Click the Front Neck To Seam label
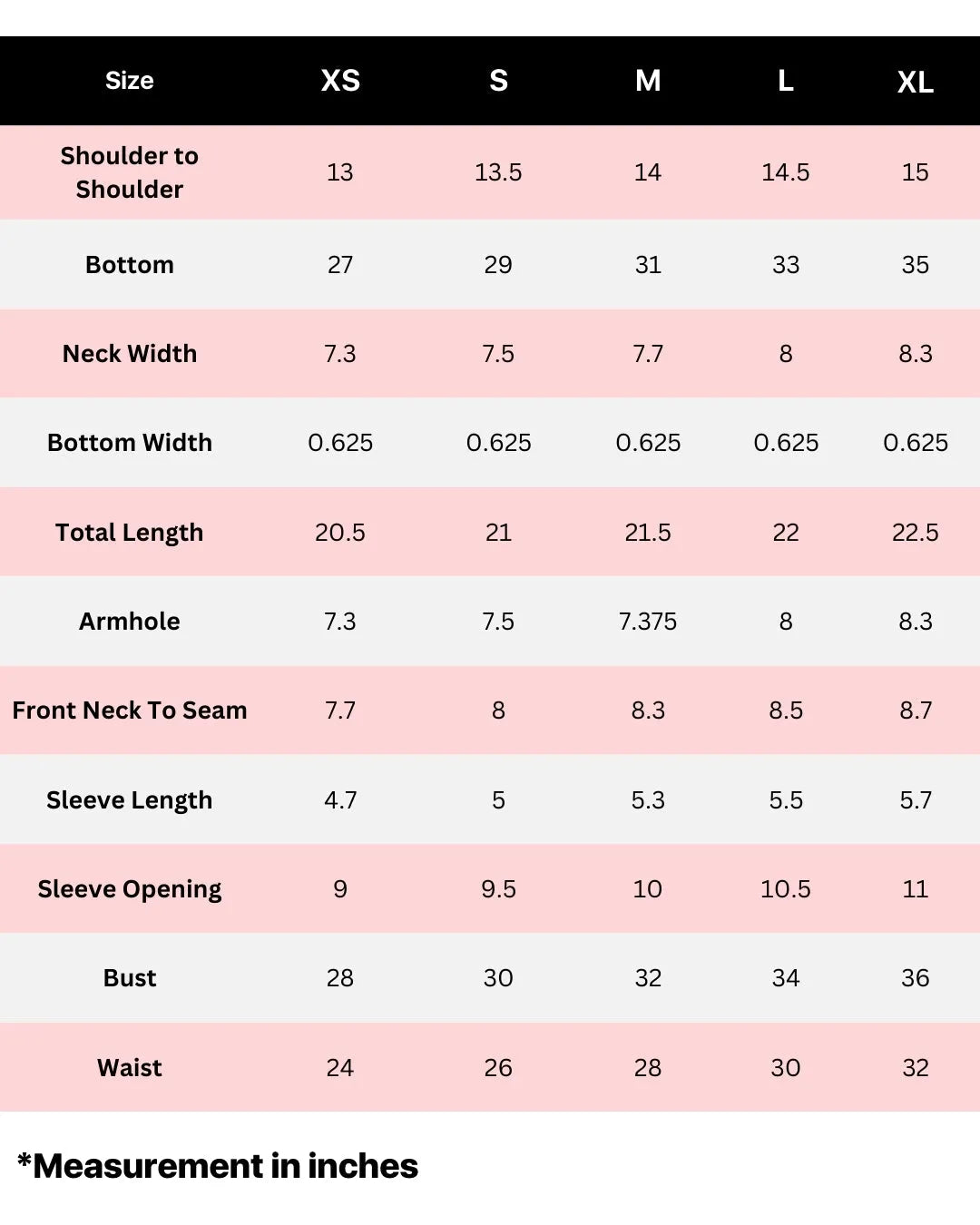The image size is (980, 1225). [x=130, y=710]
